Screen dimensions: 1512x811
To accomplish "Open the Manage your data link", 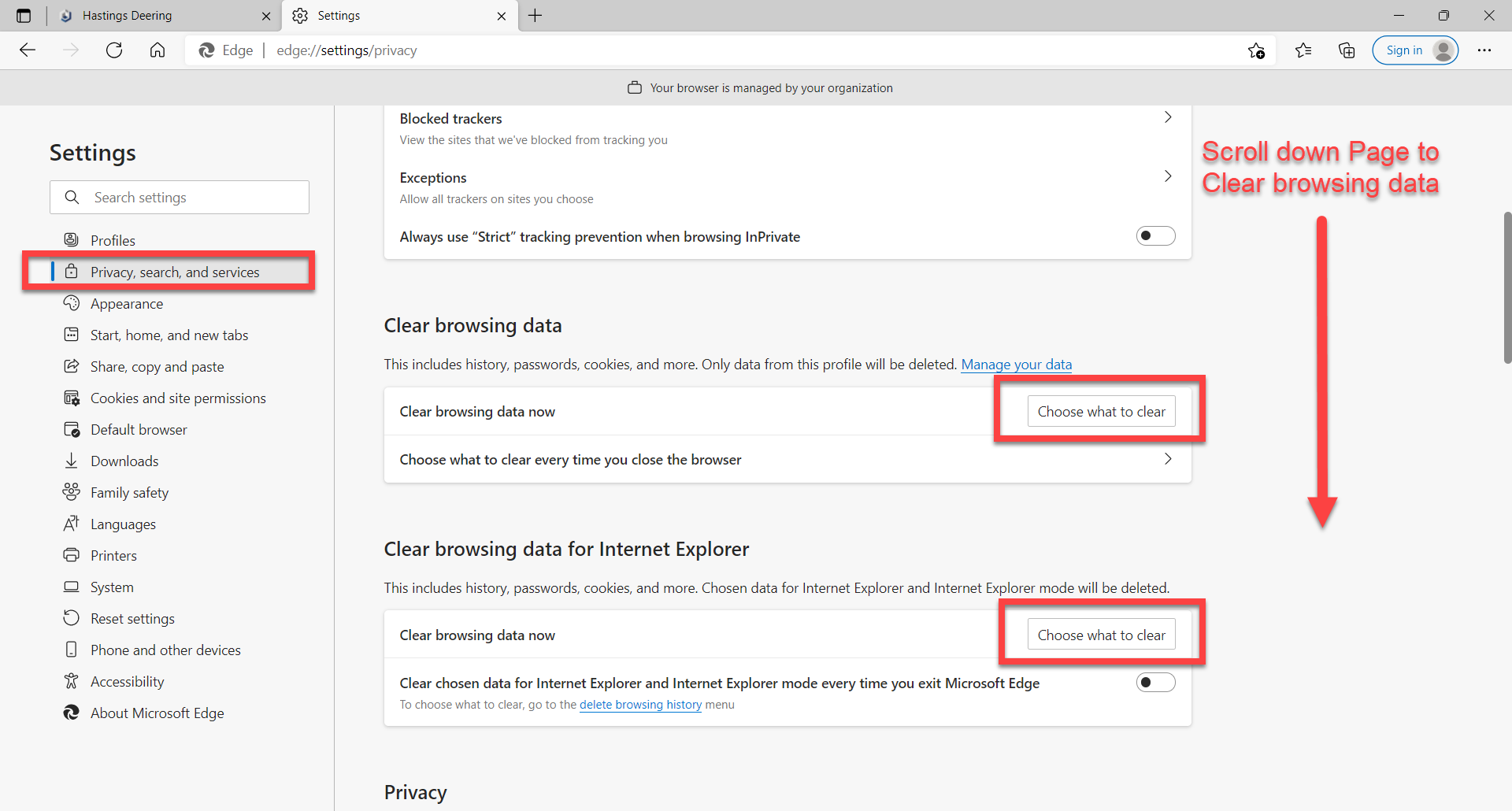I will (x=1016, y=365).
